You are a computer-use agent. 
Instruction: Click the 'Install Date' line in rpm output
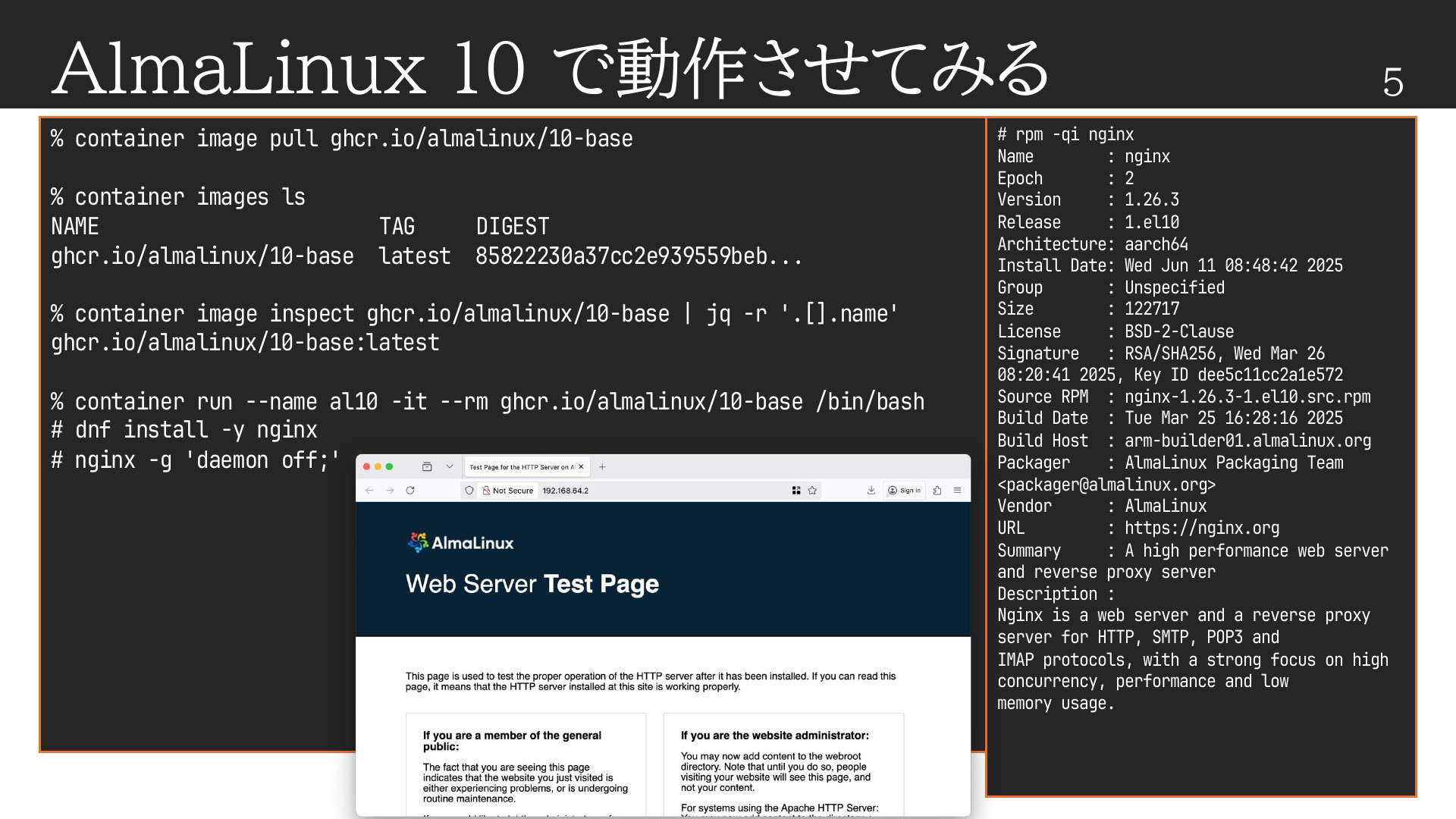click(x=1170, y=266)
